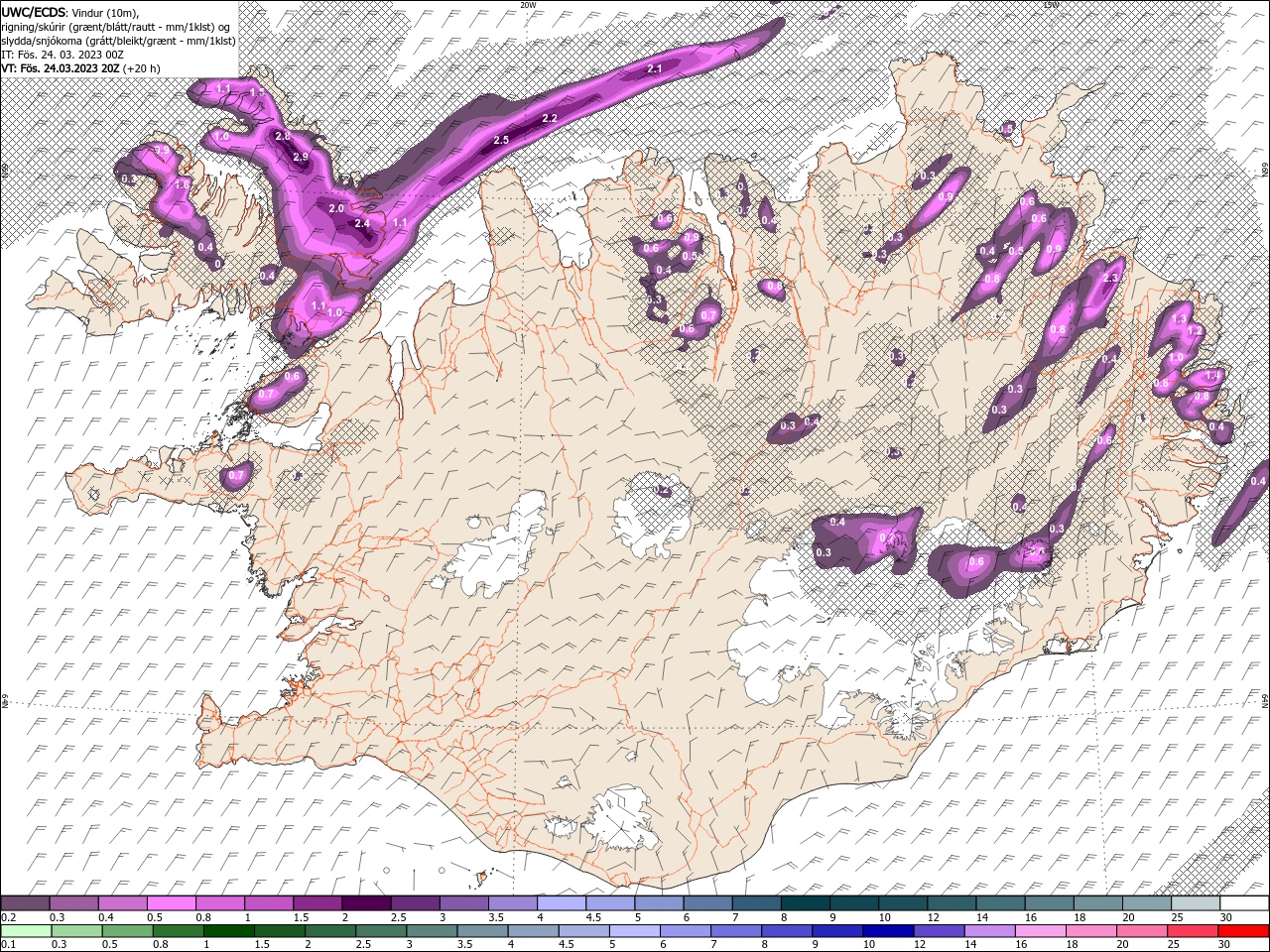Select the IT: Fös. 24. 03. 2023 00Z line
The width and height of the screenshot is (1270, 952).
tap(62, 54)
